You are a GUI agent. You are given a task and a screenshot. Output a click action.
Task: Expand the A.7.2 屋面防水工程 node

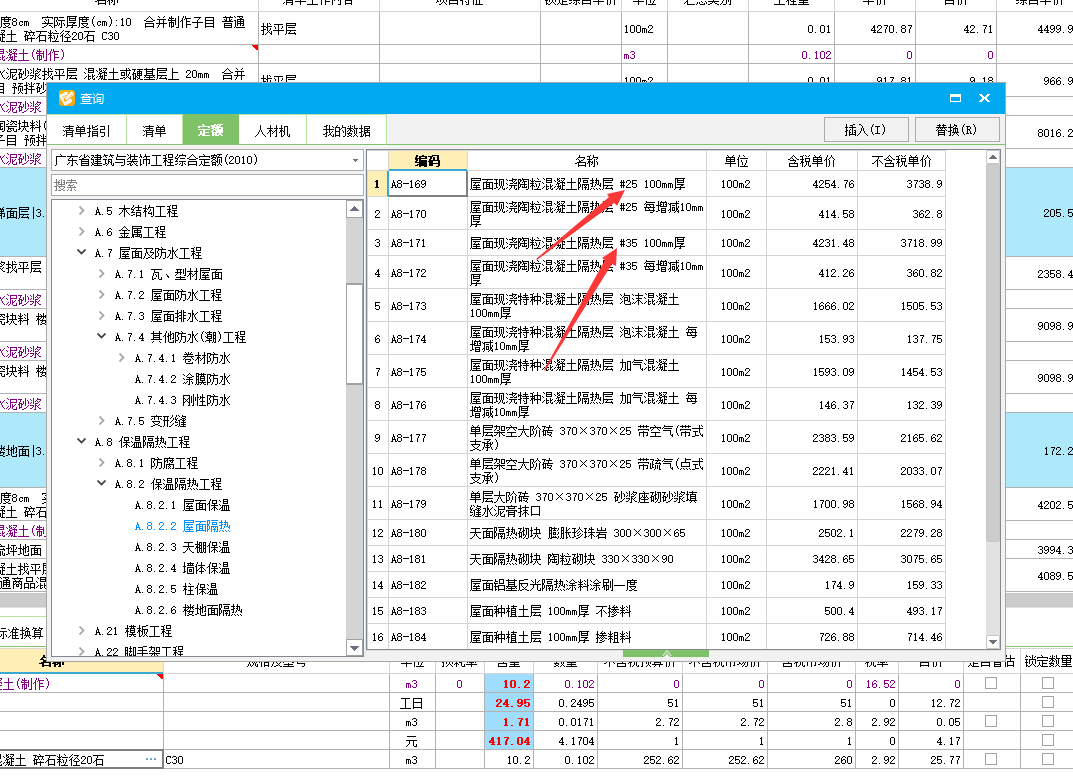coord(101,295)
